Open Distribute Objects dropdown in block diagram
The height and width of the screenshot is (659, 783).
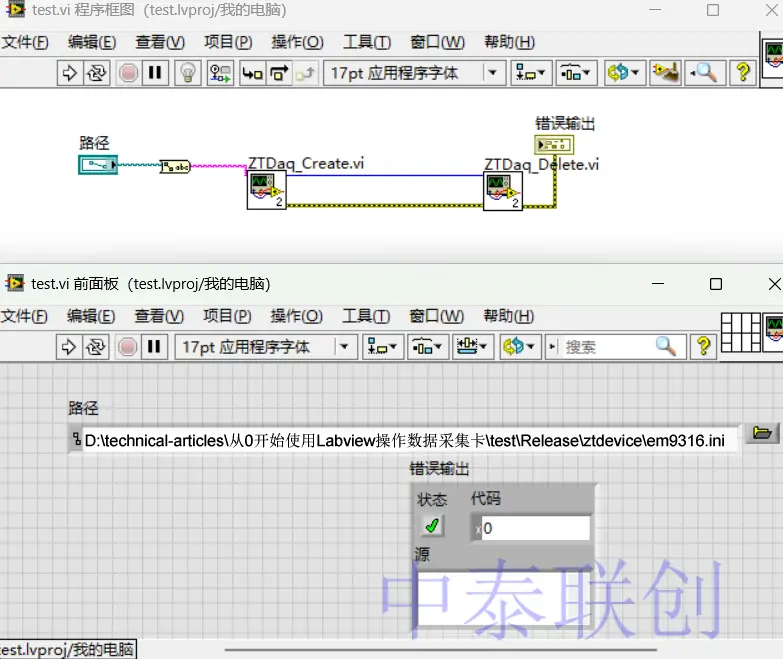(x=576, y=73)
